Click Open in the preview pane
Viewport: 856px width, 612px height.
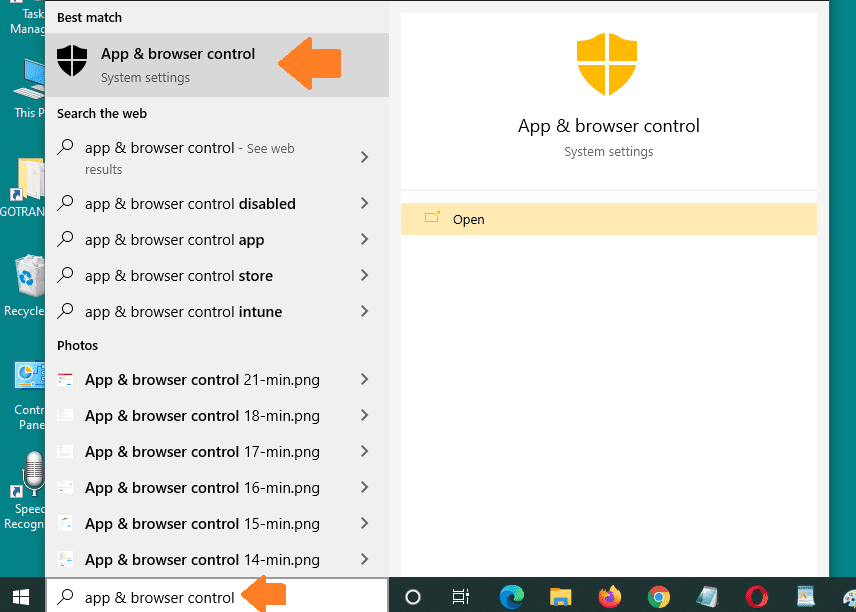[x=468, y=219]
